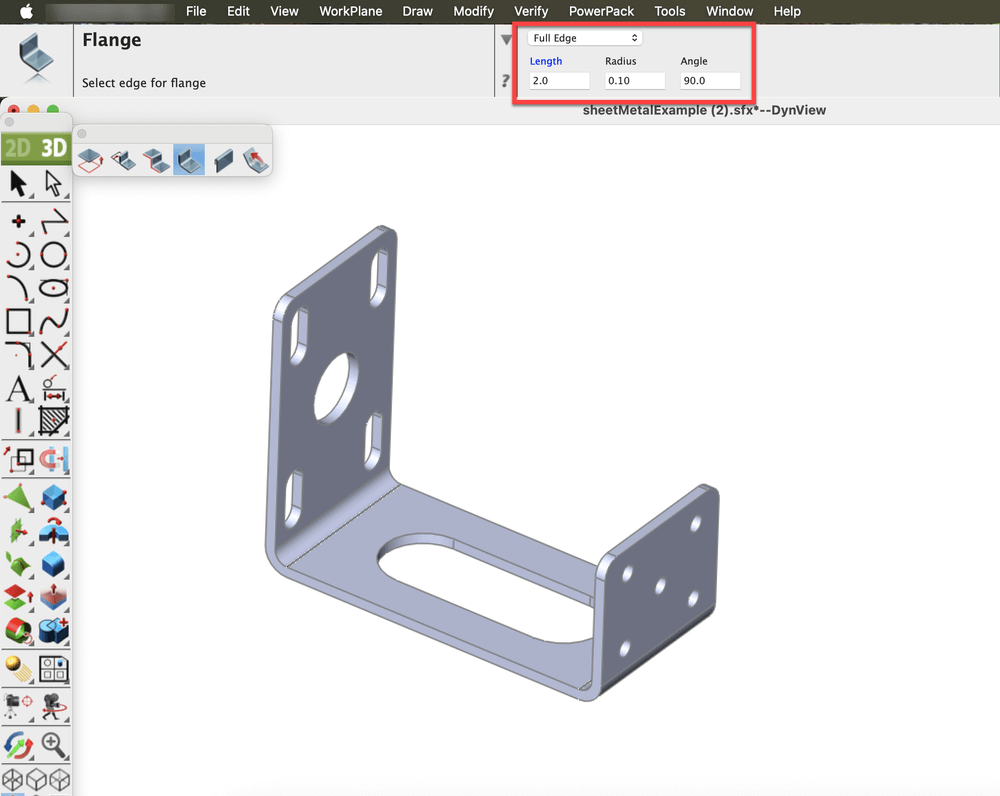The width and height of the screenshot is (1000, 796).
Task: Select the Spline curve tool
Action: tap(54, 322)
